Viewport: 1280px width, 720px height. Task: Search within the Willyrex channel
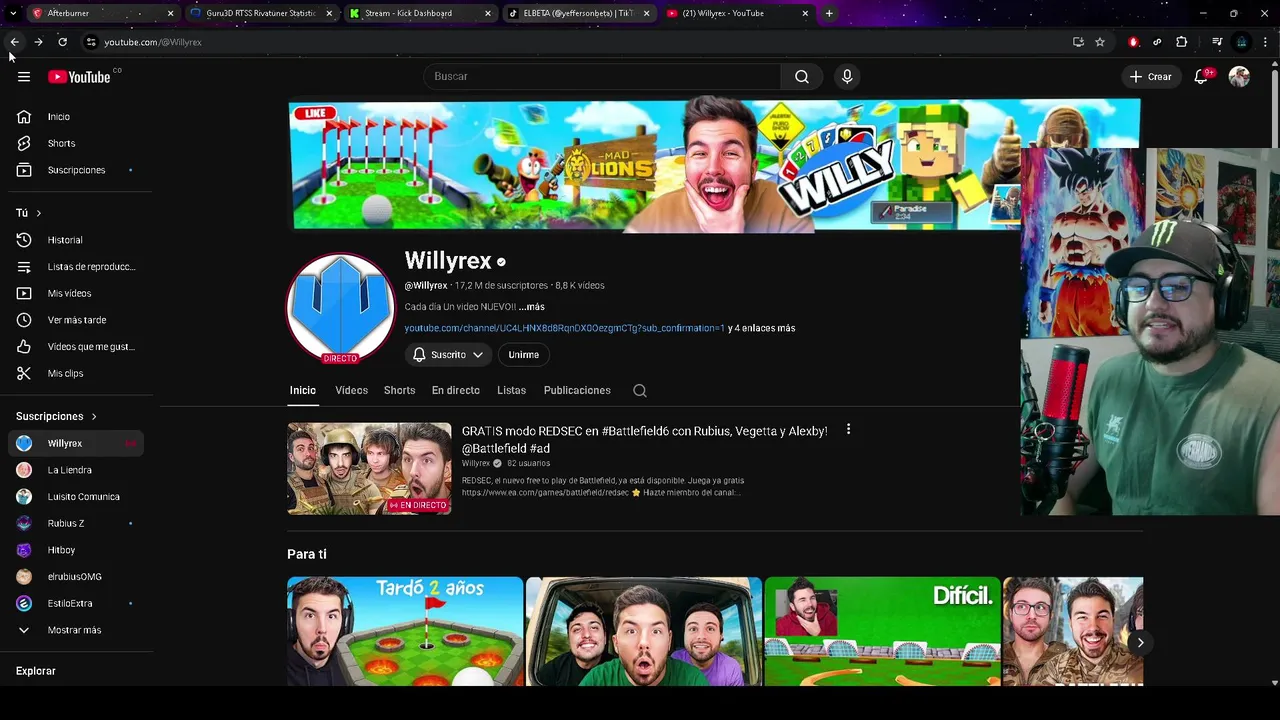[640, 391]
